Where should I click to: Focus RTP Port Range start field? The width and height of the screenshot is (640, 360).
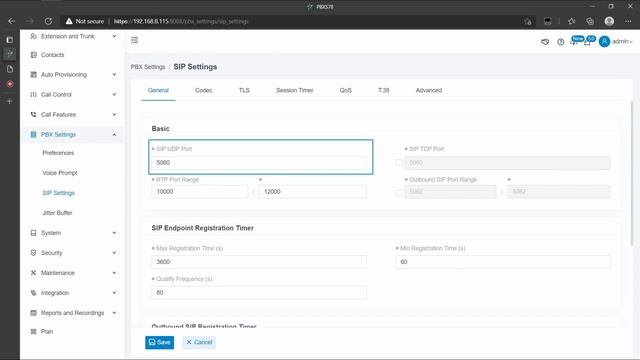200,192
